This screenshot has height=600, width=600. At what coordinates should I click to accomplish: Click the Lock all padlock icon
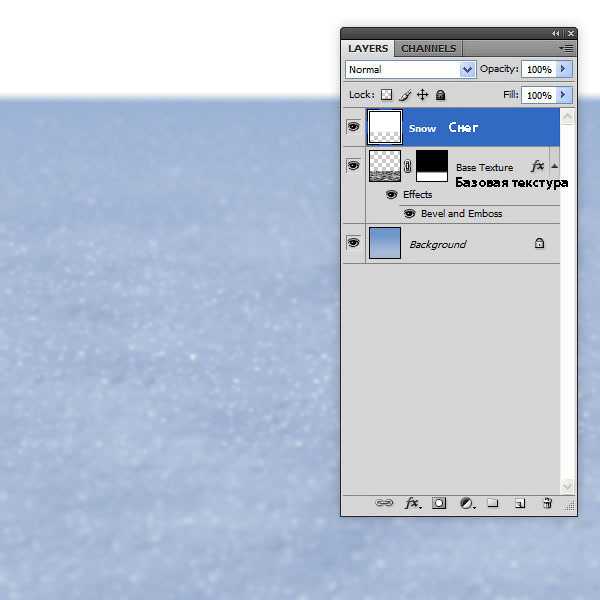pos(440,95)
